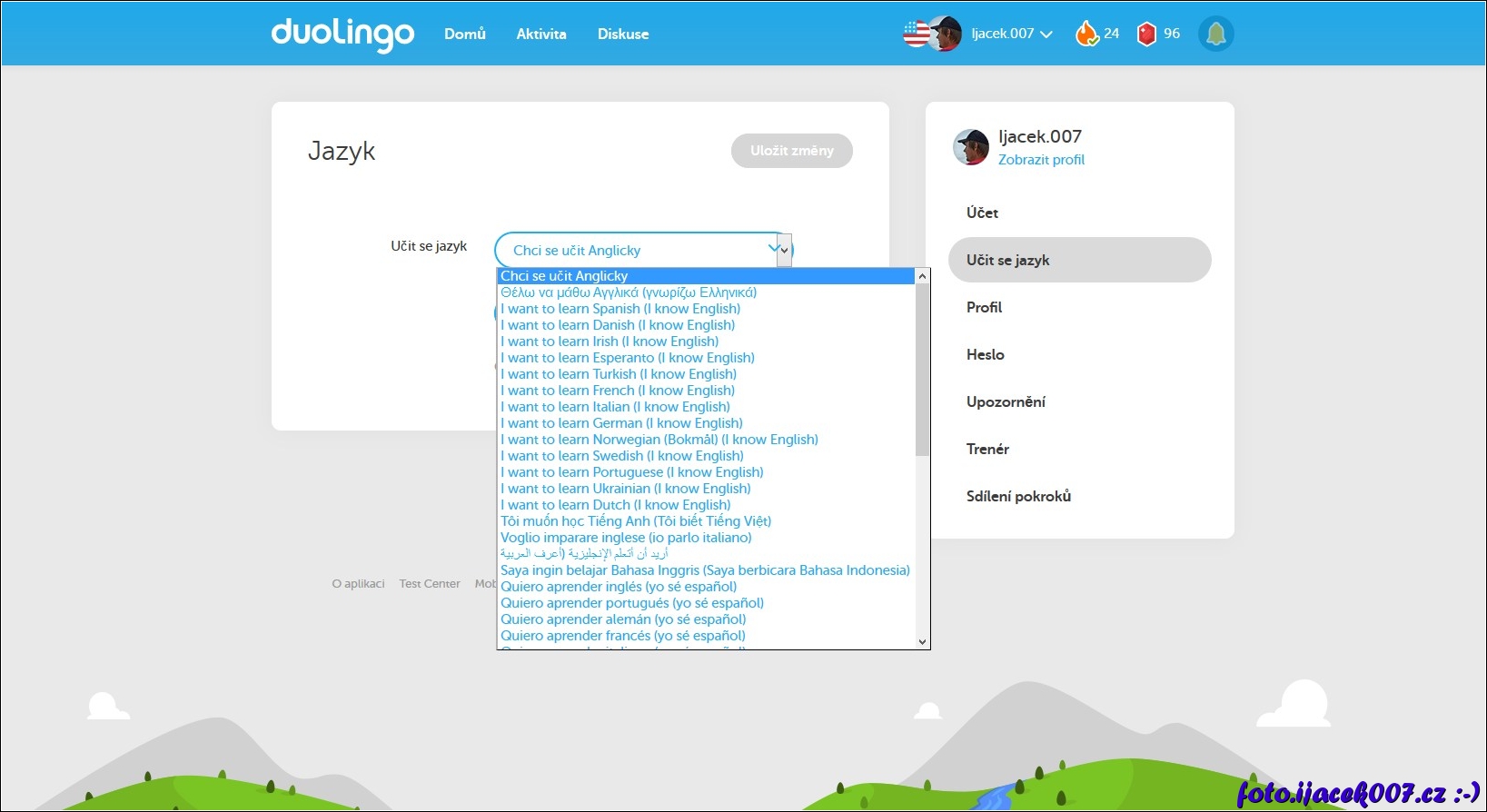Collapse the 'Chci se učit Anglicky' combo box
This screenshot has width=1487, height=812.
click(784, 250)
